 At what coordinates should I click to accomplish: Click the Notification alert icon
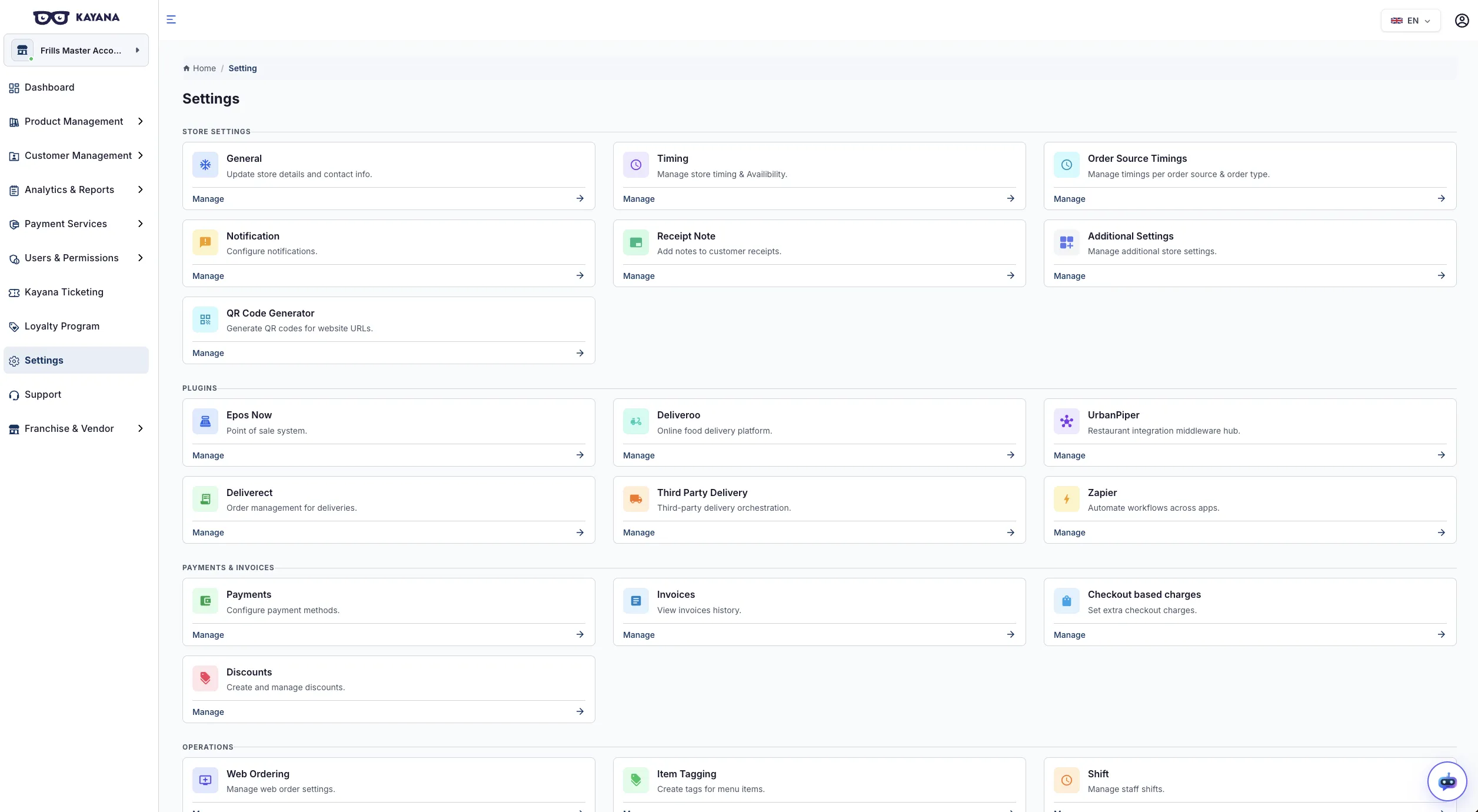click(205, 242)
